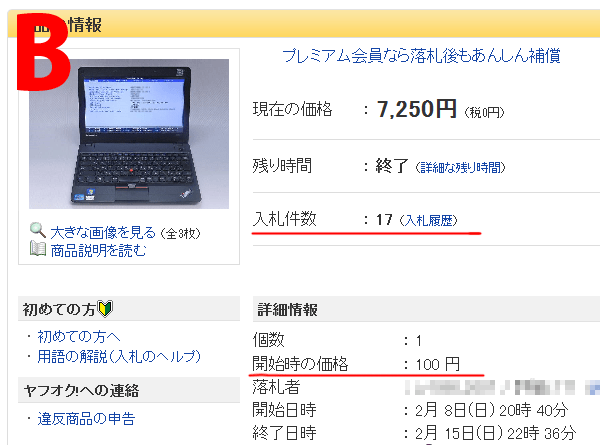Viewport: 600px width, 445px height.
Task: View the 入札履歴 bid history link
Action: point(428,220)
